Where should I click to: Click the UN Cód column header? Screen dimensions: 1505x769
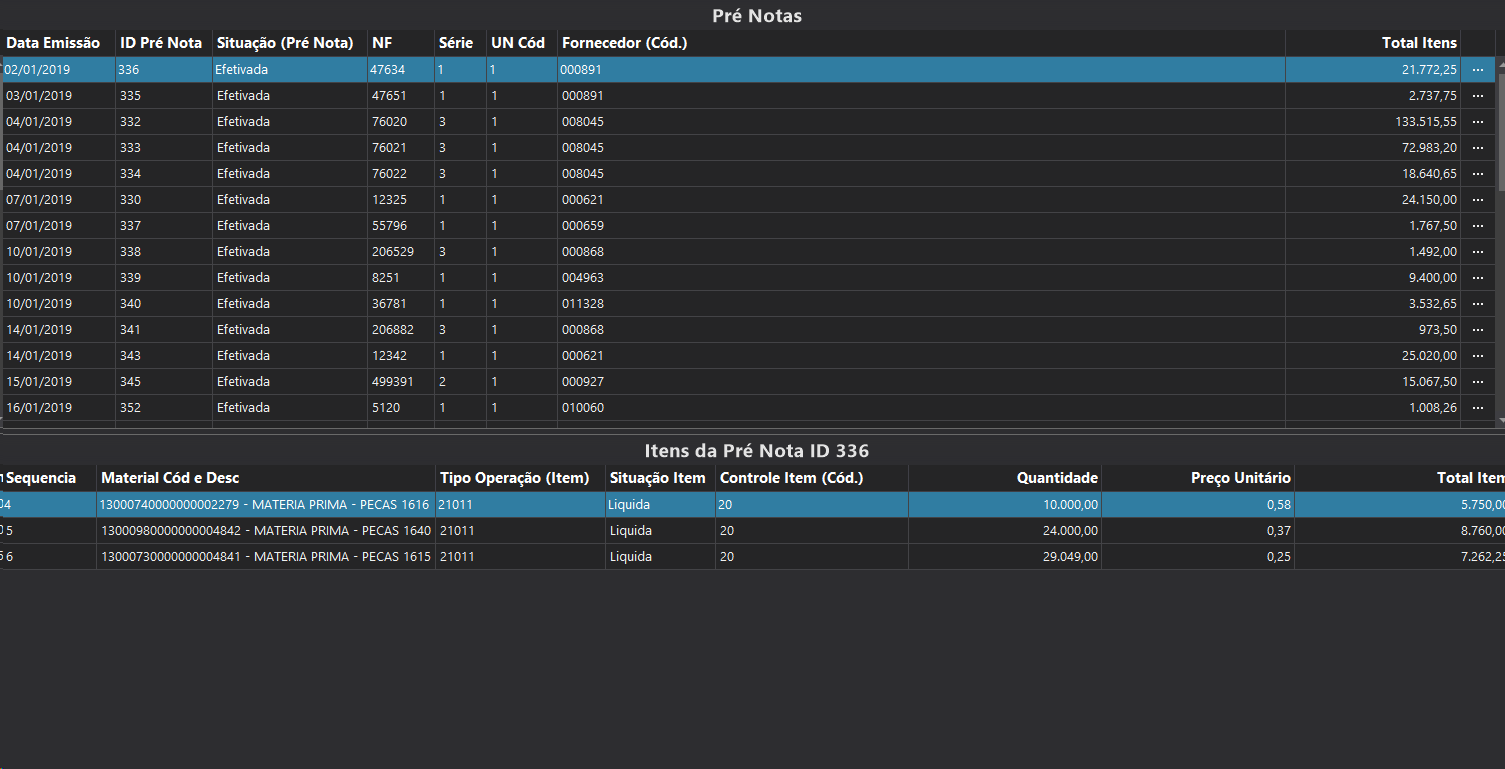tap(522, 43)
